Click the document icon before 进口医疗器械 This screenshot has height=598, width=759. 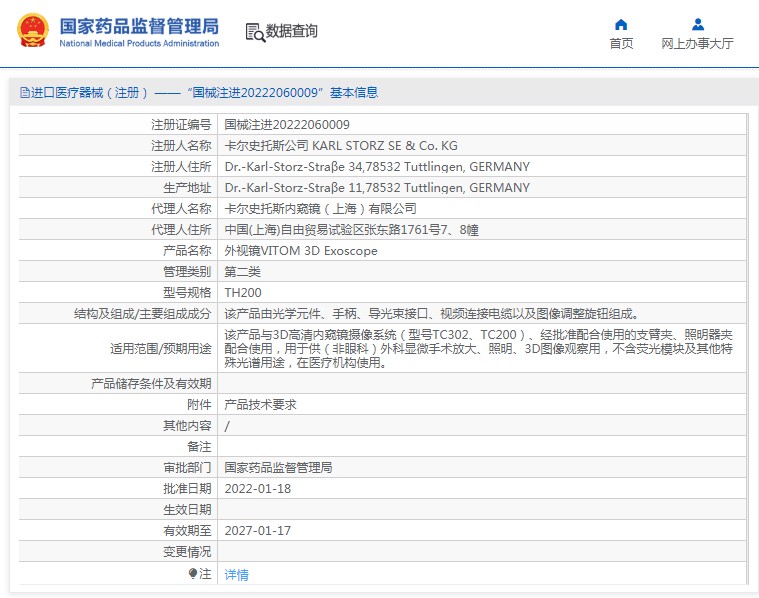(24, 92)
